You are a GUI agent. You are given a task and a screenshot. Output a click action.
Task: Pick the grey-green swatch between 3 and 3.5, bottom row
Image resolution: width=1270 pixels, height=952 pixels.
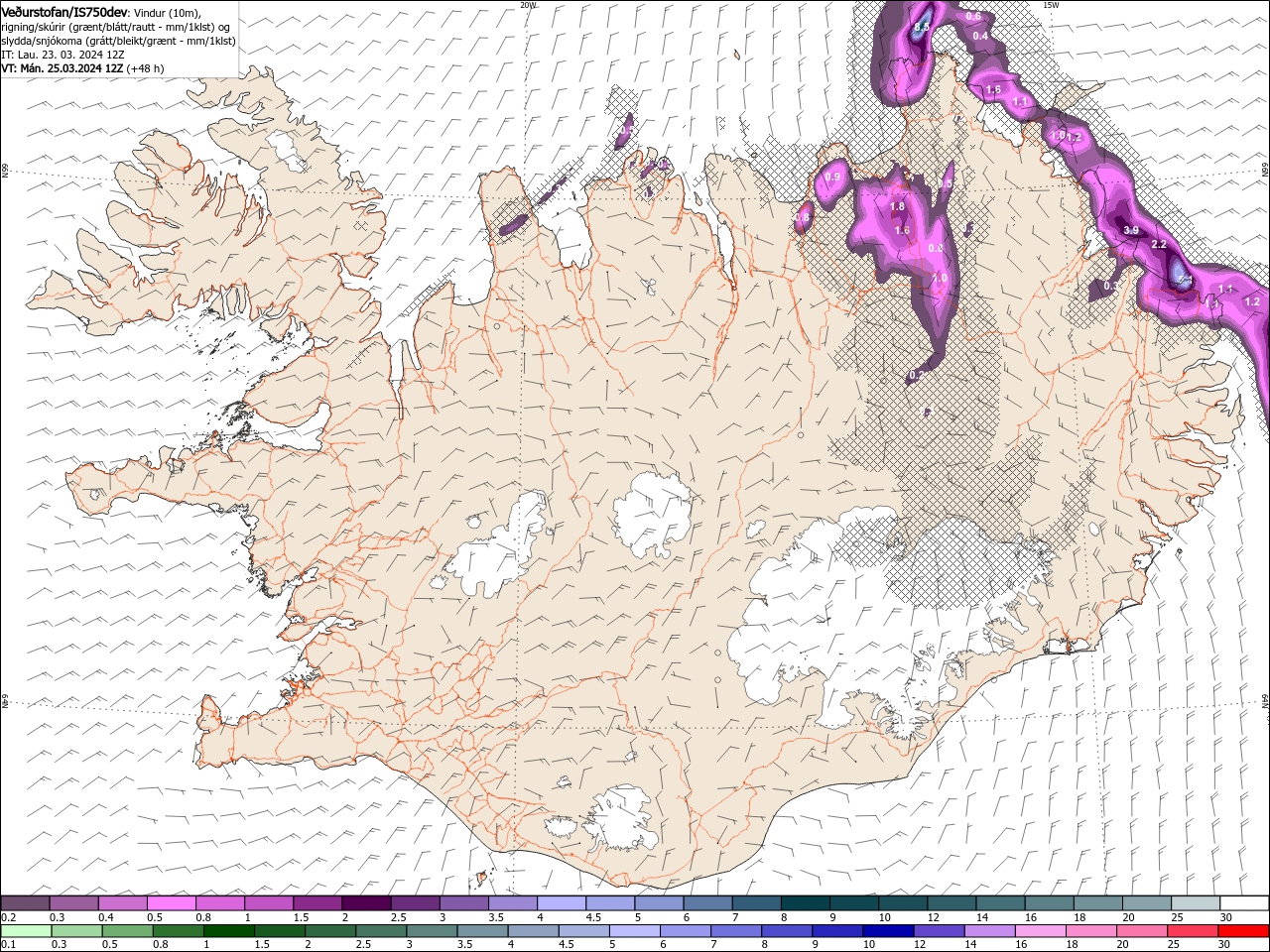click(432, 931)
